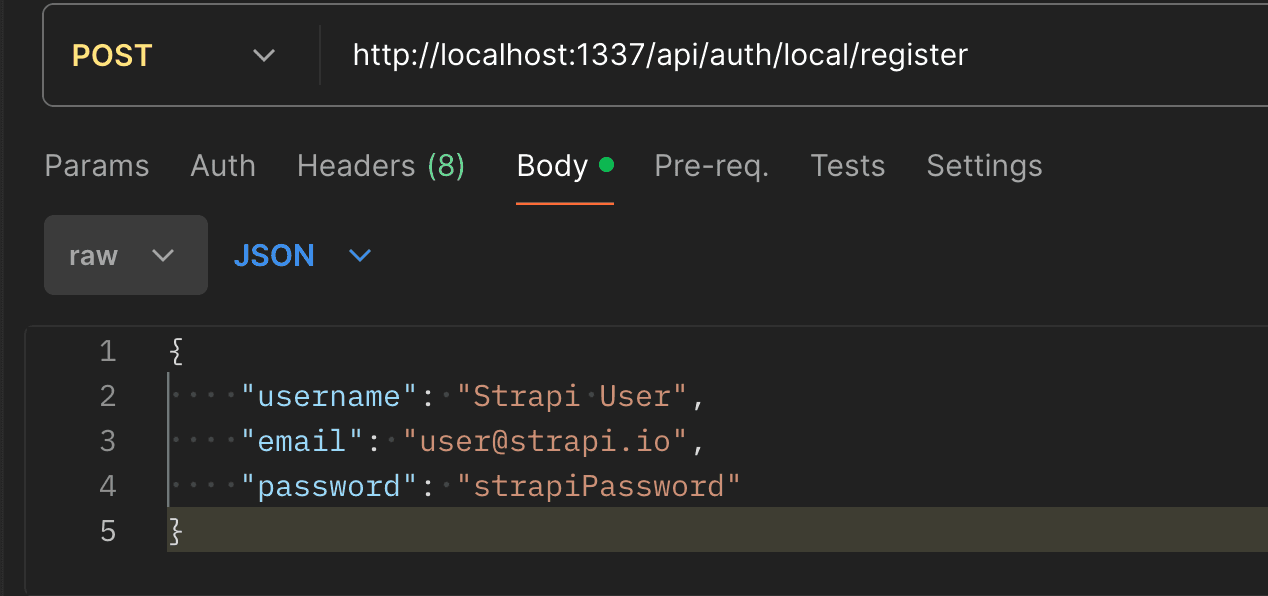The width and height of the screenshot is (1268, 596).
Task: Select the Body tab
Action: [565, 165]
